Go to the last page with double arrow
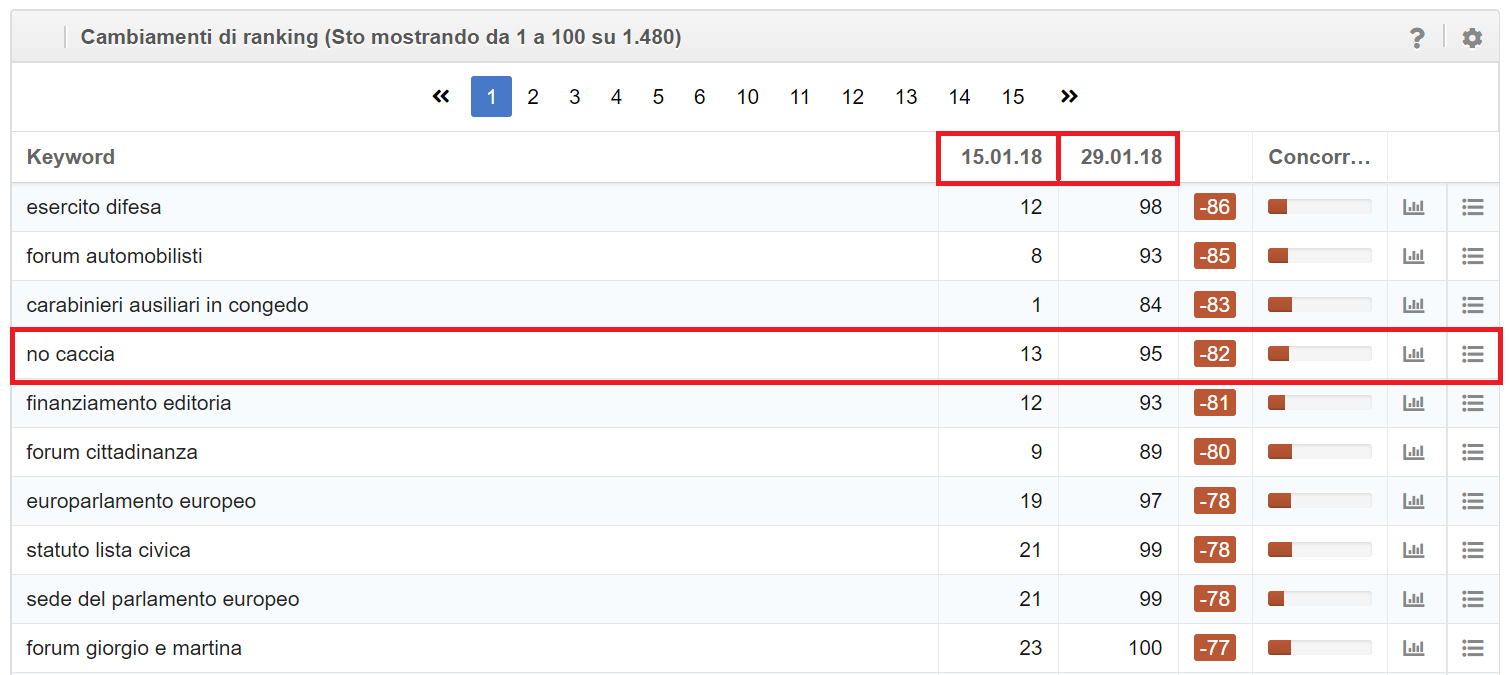Viewport: 1511px width, 675px height. (x=1069, y=97)
